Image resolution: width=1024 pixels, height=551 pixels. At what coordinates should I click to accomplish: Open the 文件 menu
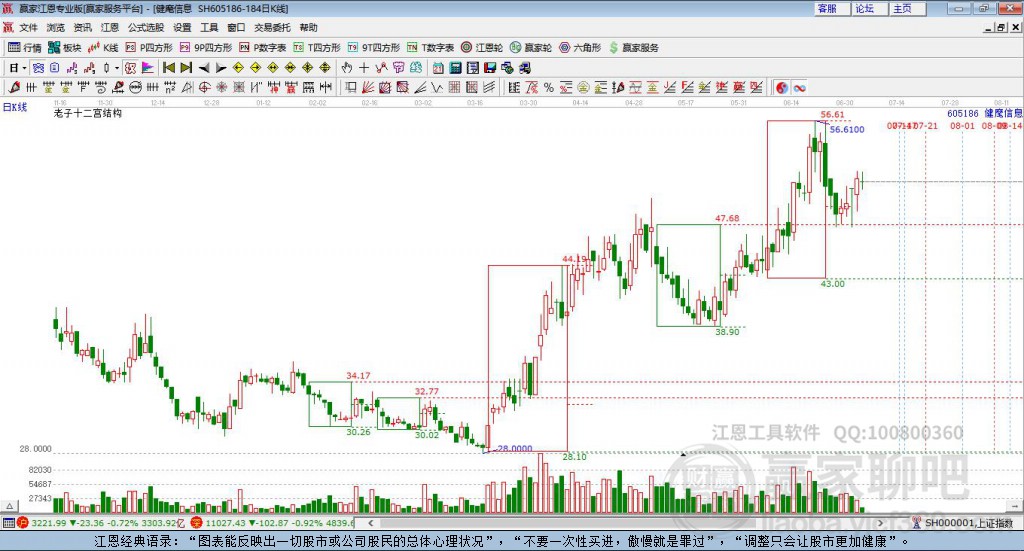(29, 27)
